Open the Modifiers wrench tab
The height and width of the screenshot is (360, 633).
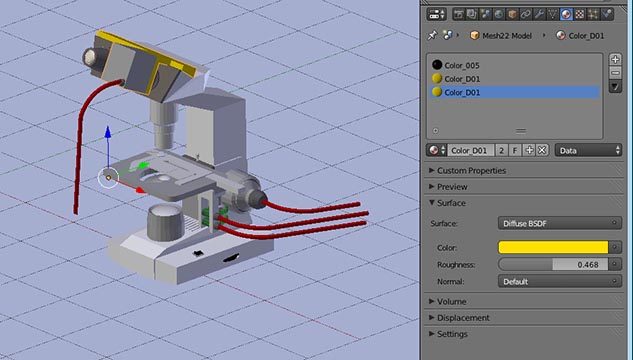coord(539,15)
